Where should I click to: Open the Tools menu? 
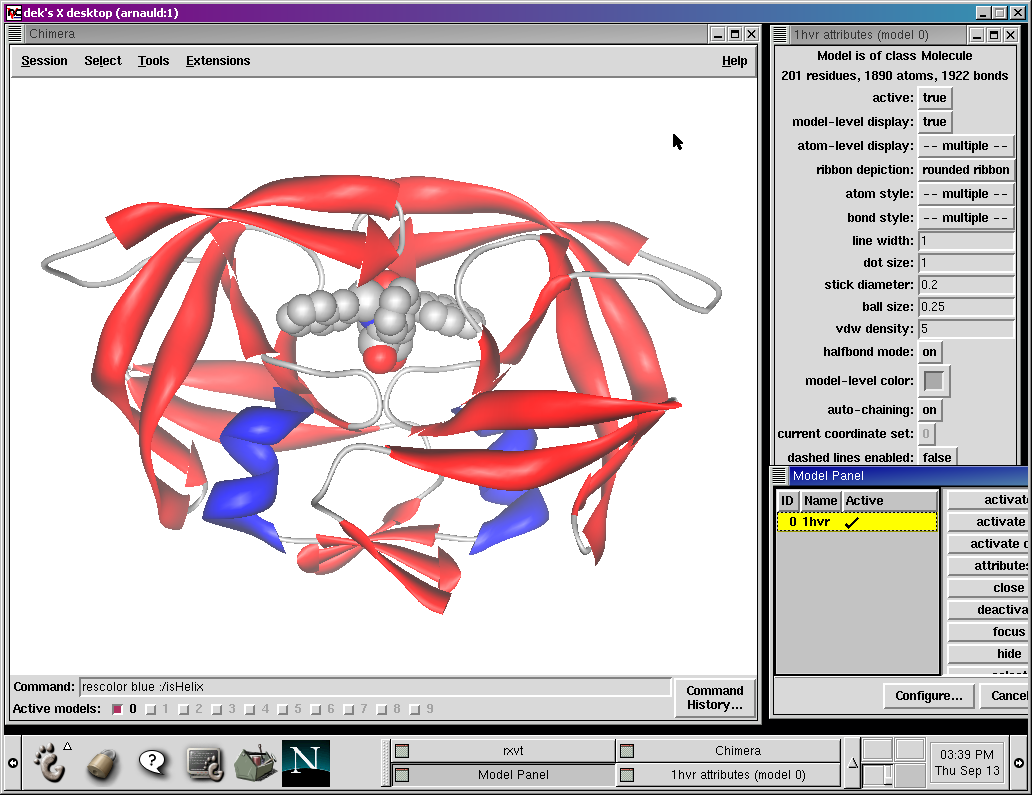(153, 61)
